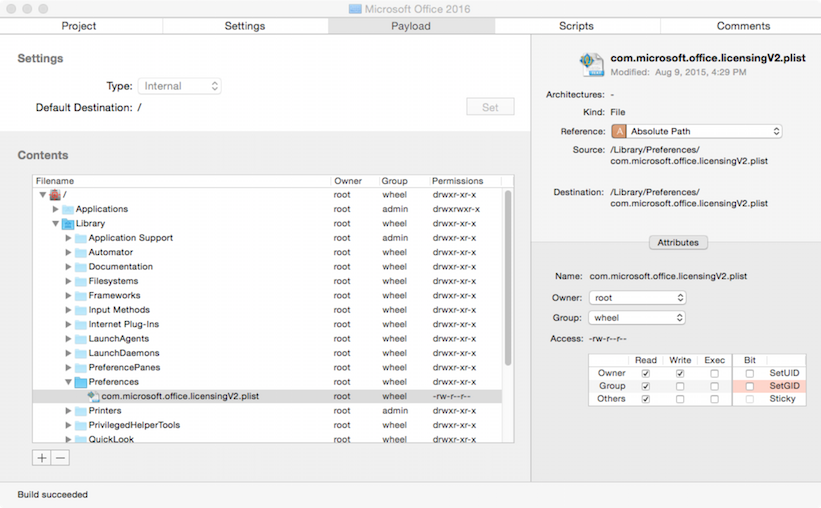Toggle Group Write permission checkbox
This screenshot has height=508, width=821.
[680, 386]
